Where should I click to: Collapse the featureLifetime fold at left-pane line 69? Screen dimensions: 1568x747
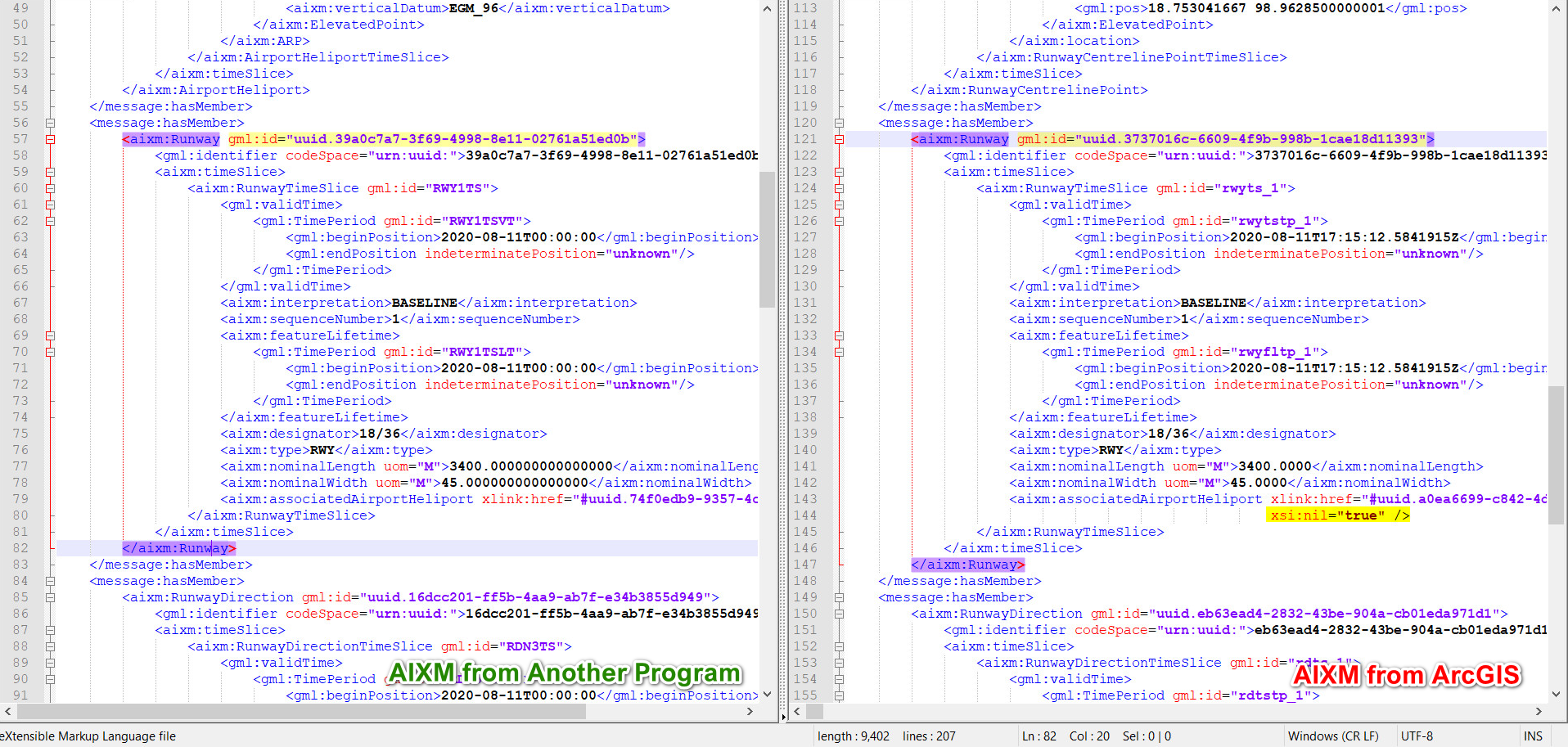(x=50, y=335)
